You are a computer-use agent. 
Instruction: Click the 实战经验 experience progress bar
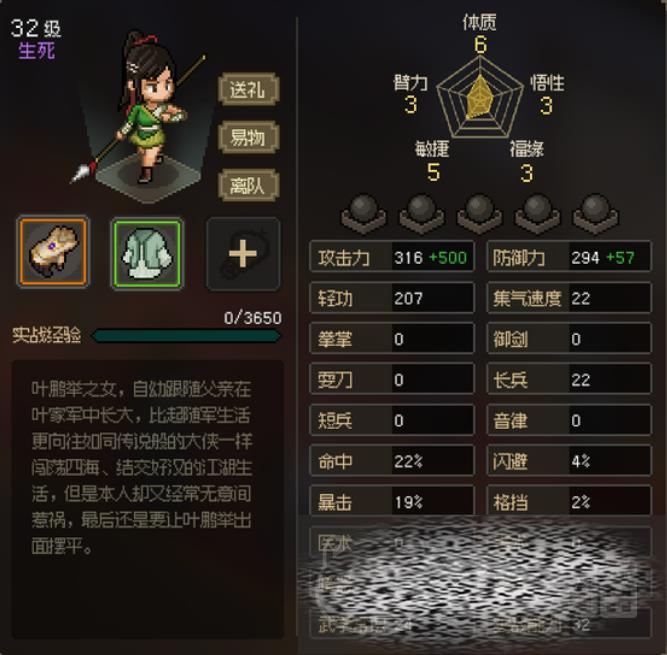pyautogui.click(x=186, y=336)
